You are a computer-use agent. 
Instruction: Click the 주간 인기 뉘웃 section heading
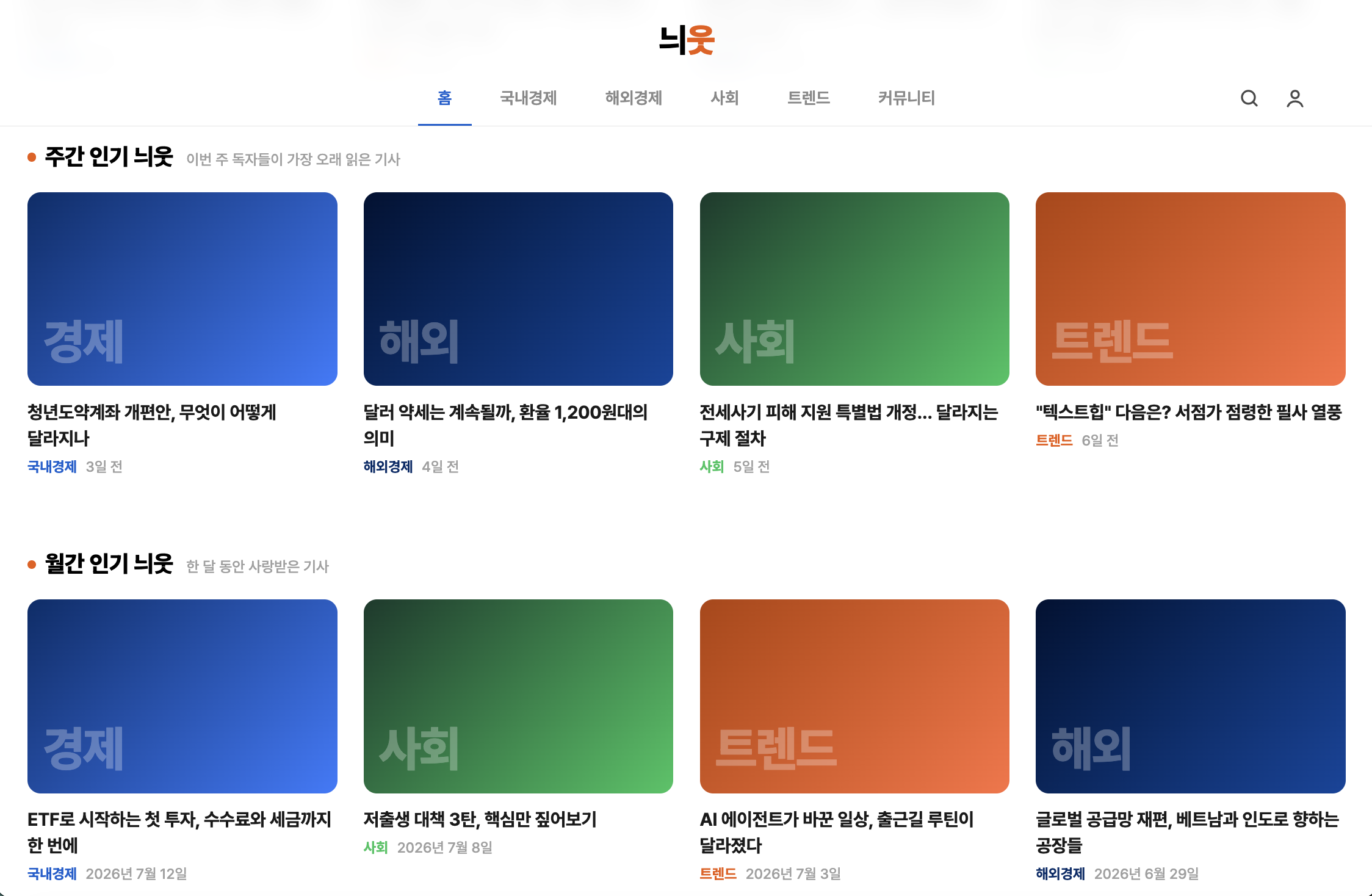point(109,157)
